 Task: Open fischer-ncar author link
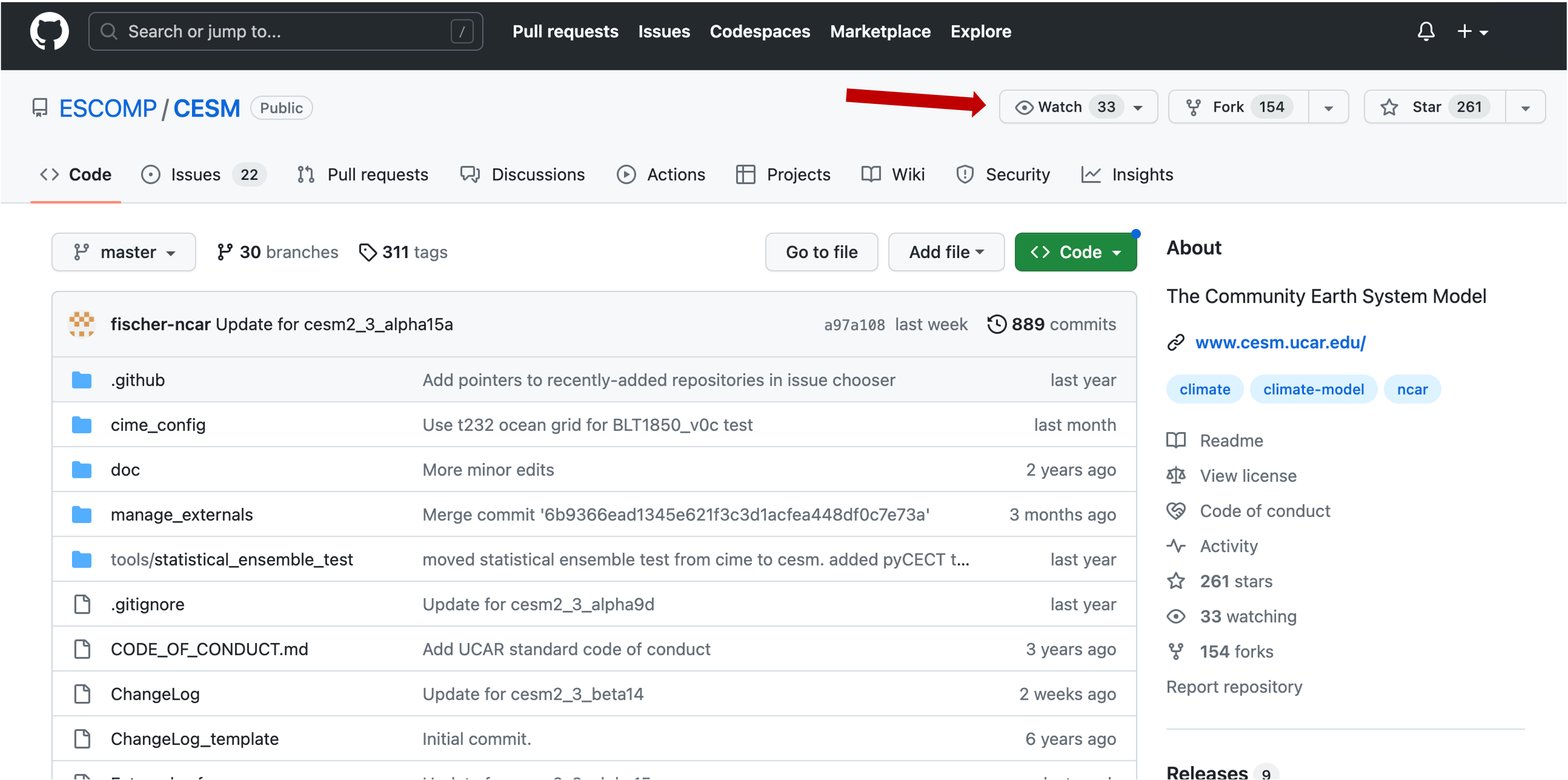161,323
